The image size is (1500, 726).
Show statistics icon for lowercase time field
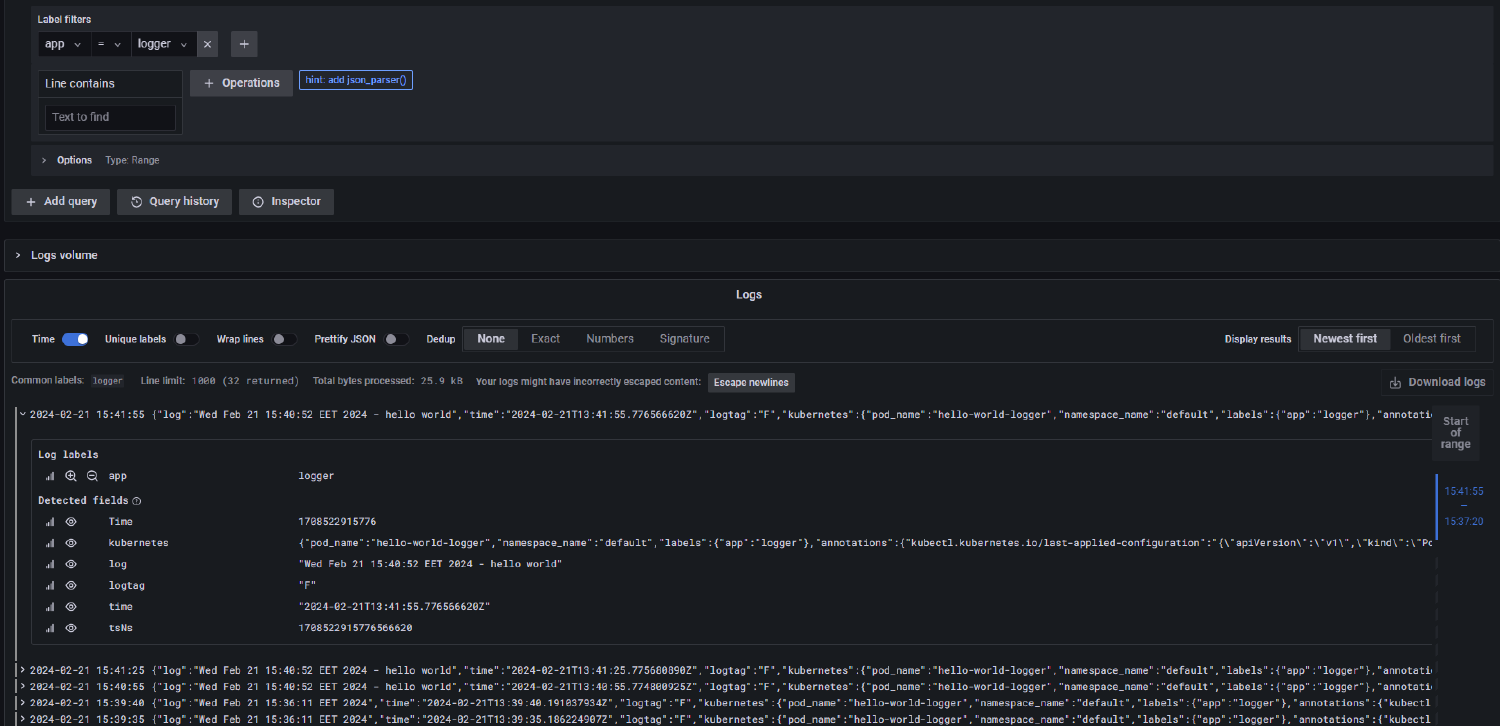[50, 607]
